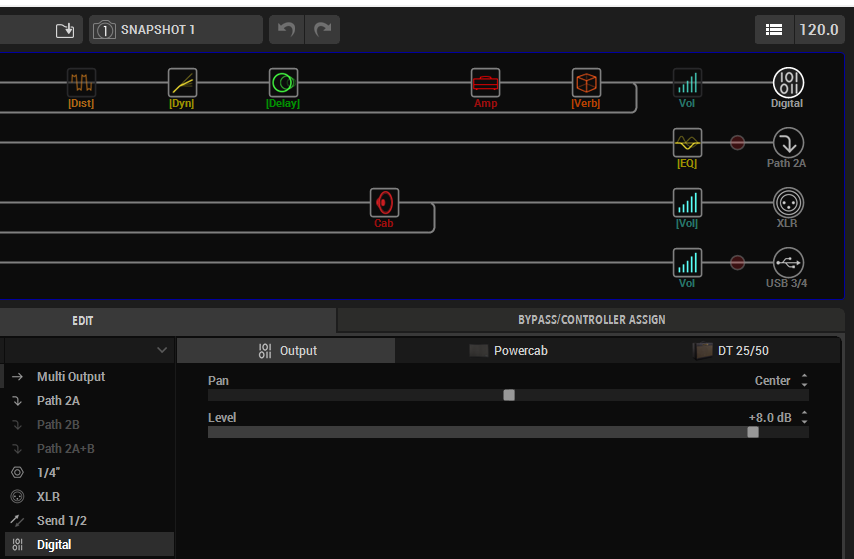Click the EQ block icon

687,143
